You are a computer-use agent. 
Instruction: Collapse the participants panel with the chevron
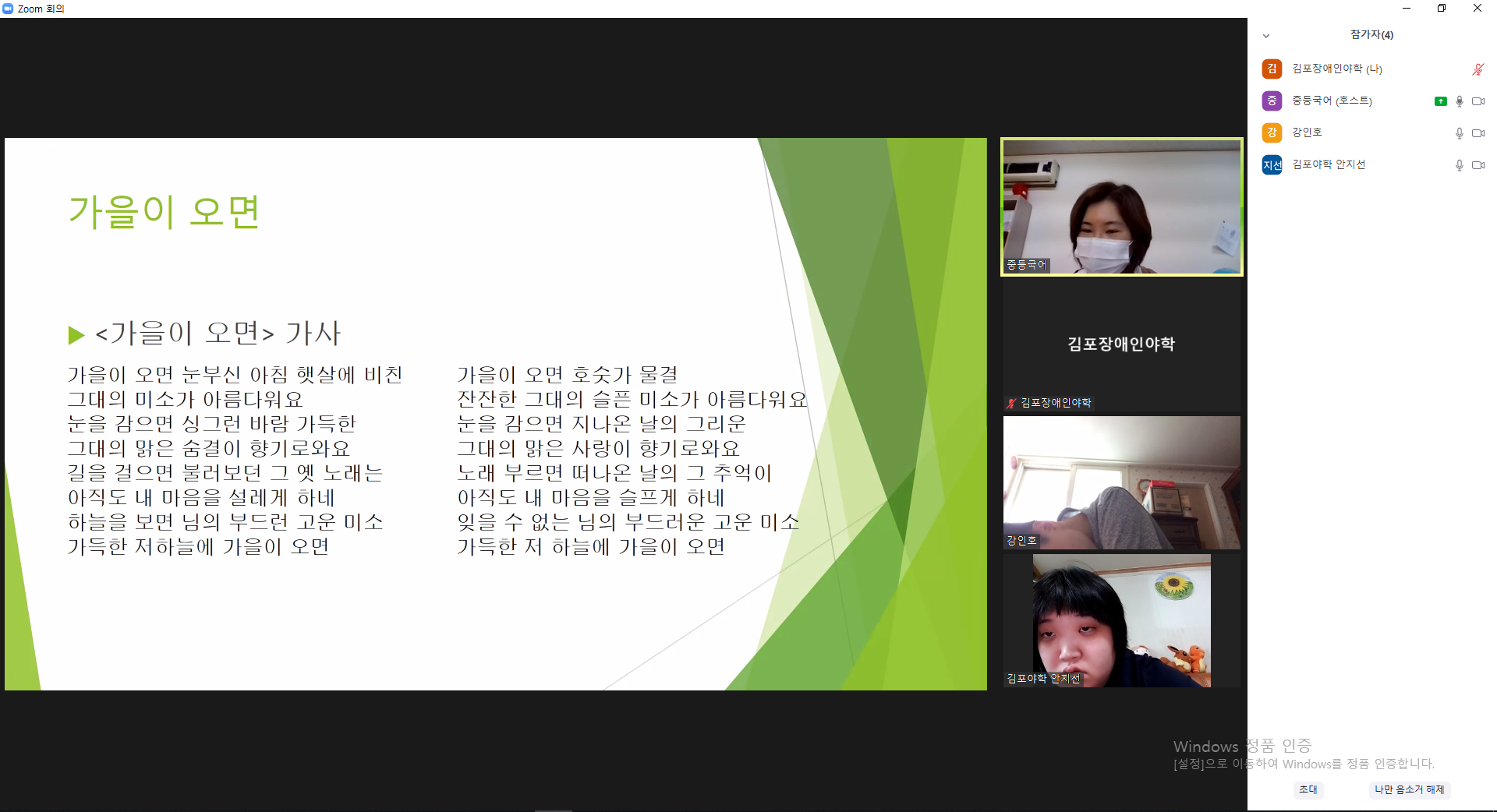1266,36
